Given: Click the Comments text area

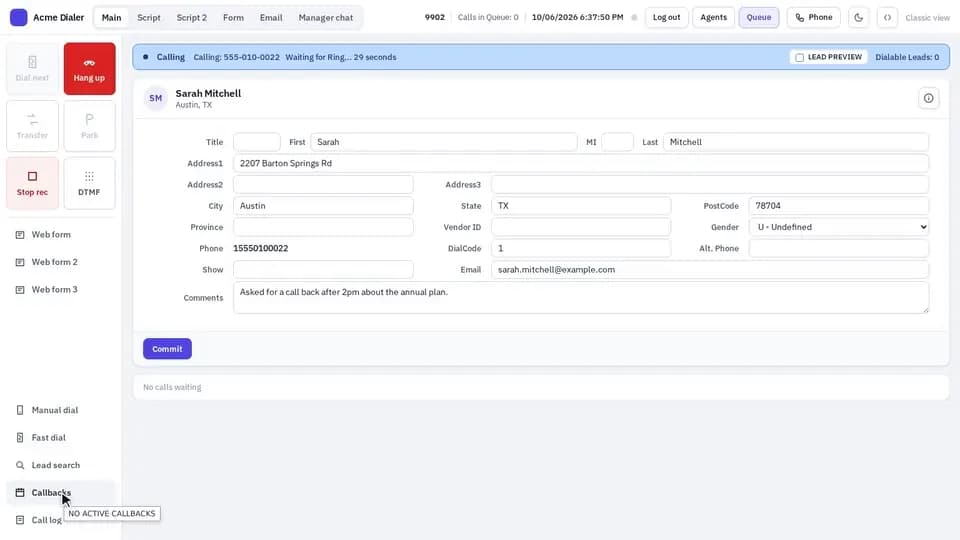Looking at the screenshot, I should (580, 298).
